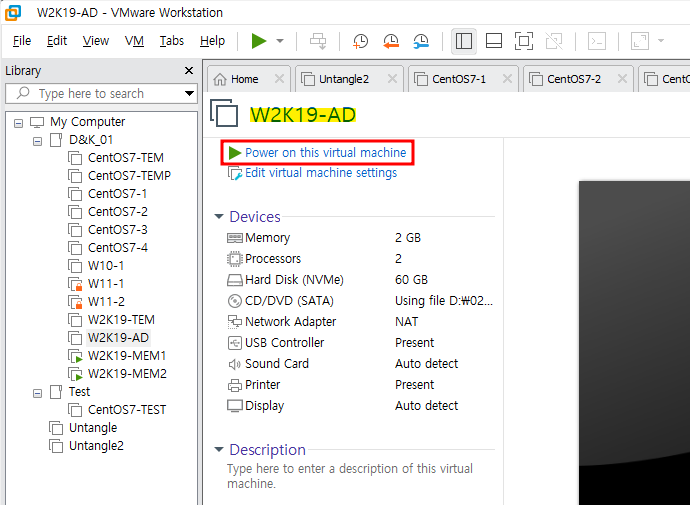Viewport: 690px width, 505px height.
Task: Open the stretch display dropdown arrow
Action: pyautogui.click(x=661, y=41)
